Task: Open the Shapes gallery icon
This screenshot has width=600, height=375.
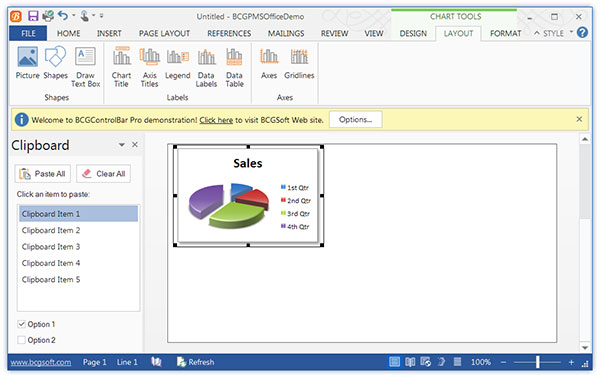Action: coord(55,62)
